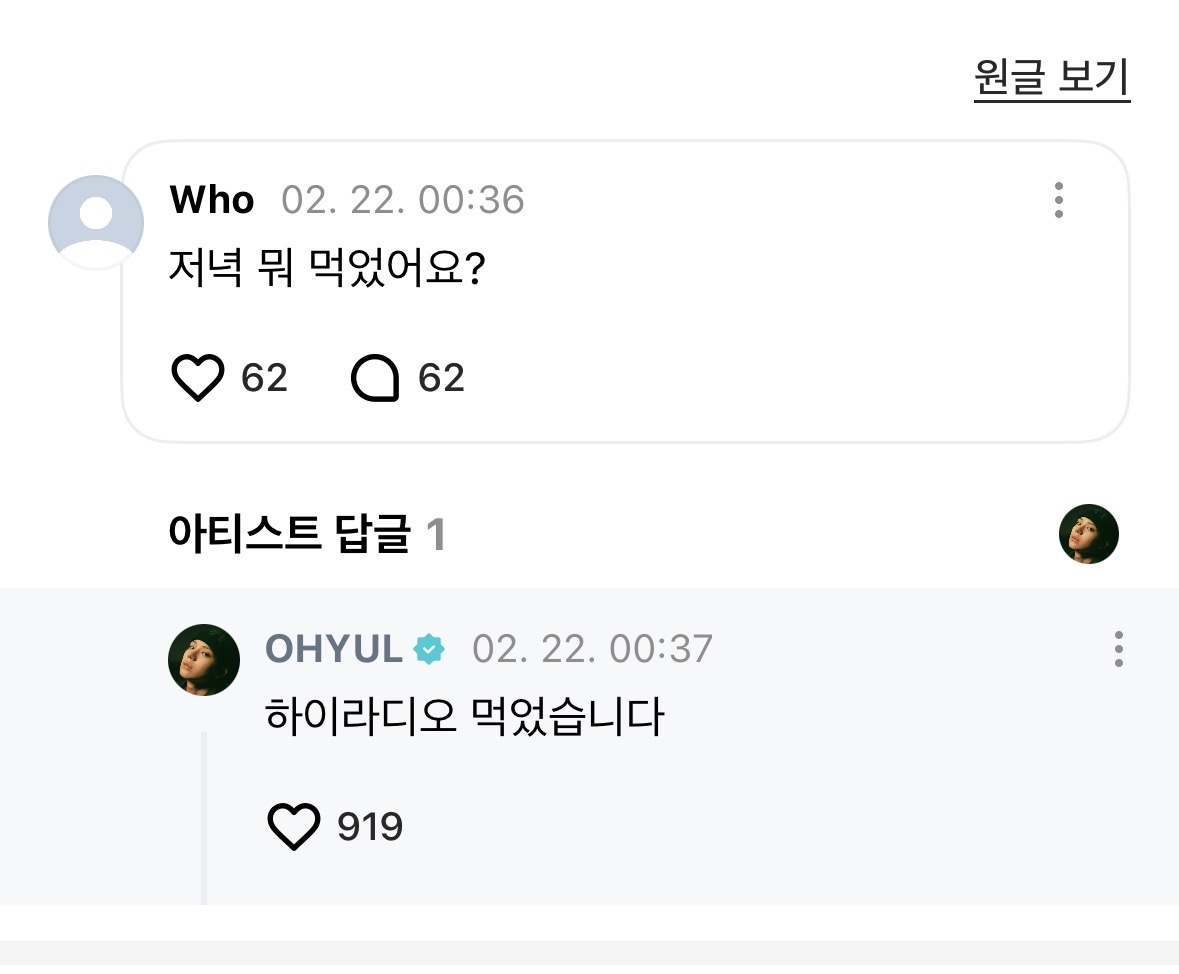Click the comment text 저녁 뭐 먹었어요?

(327, 271)
